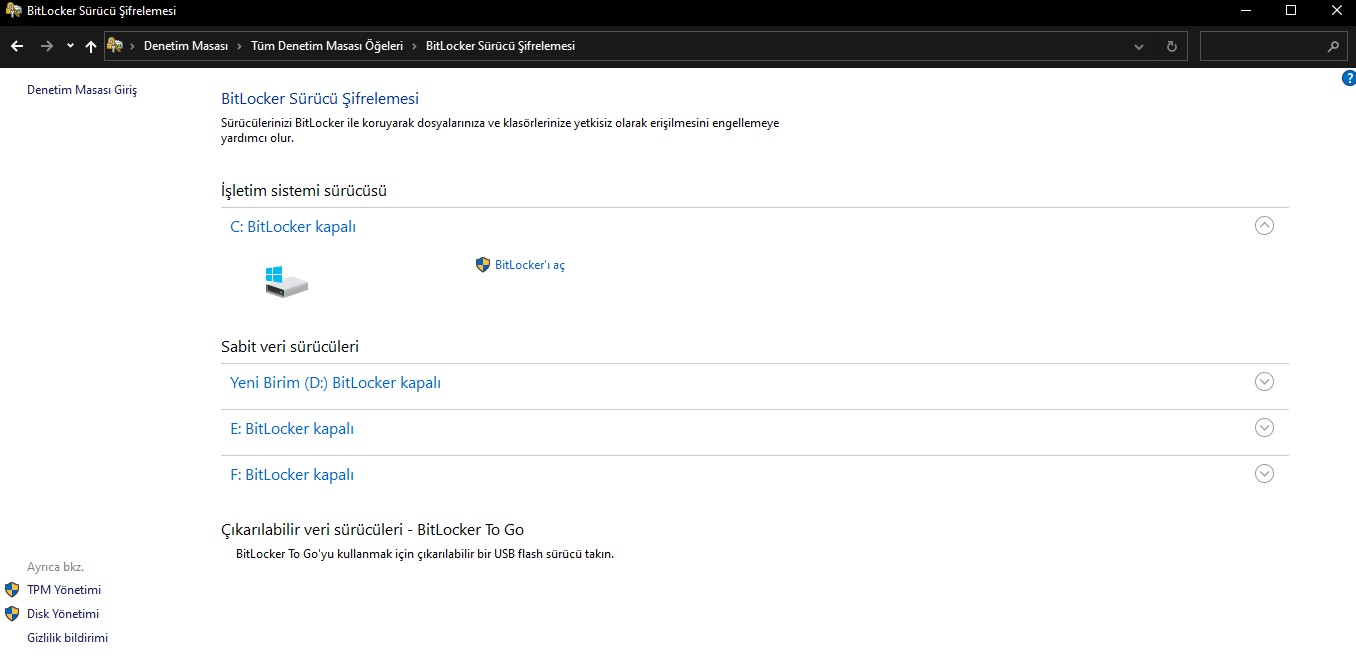Select BitLocker Sürücü Şifrelemesi breadcrumb
This screenshot has width=1356, height=661.
(500, 46)
